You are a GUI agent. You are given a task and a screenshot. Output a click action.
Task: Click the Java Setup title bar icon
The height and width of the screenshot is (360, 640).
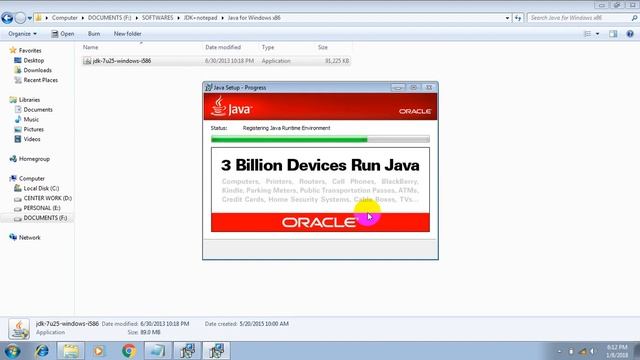pos(209,87)
